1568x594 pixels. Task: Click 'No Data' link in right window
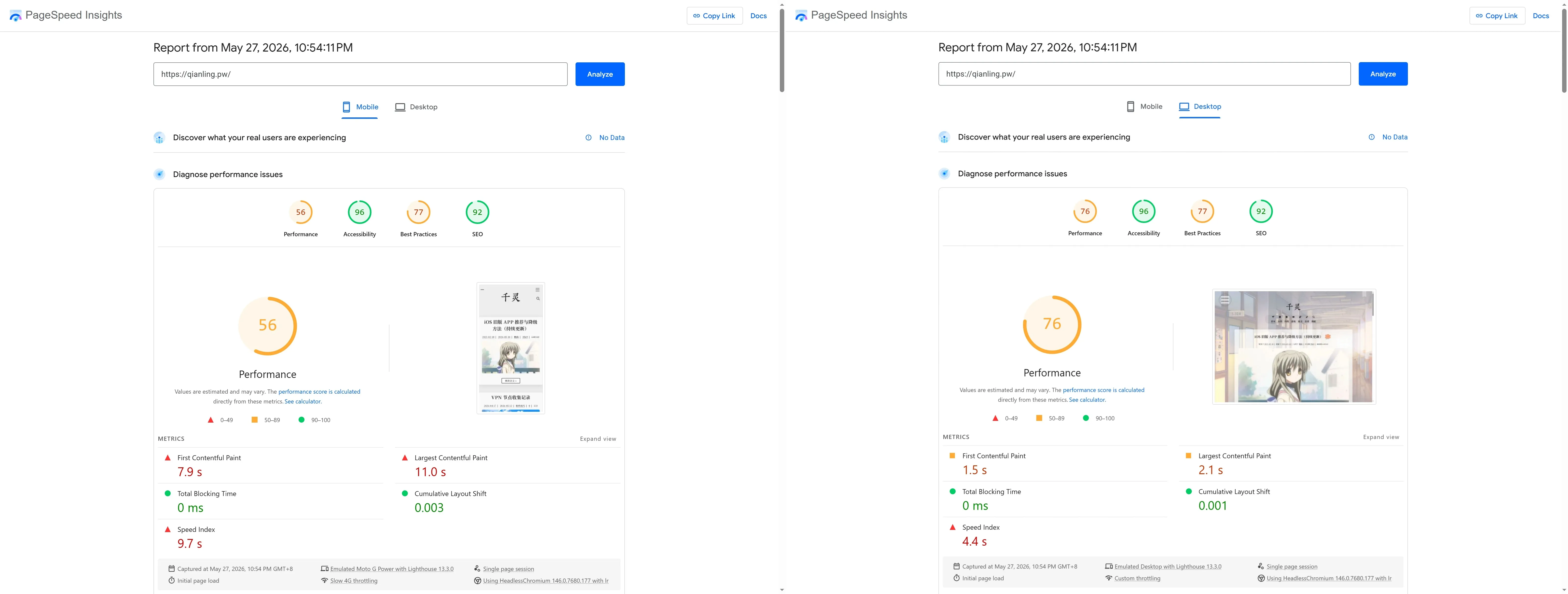click(1394, 137)
